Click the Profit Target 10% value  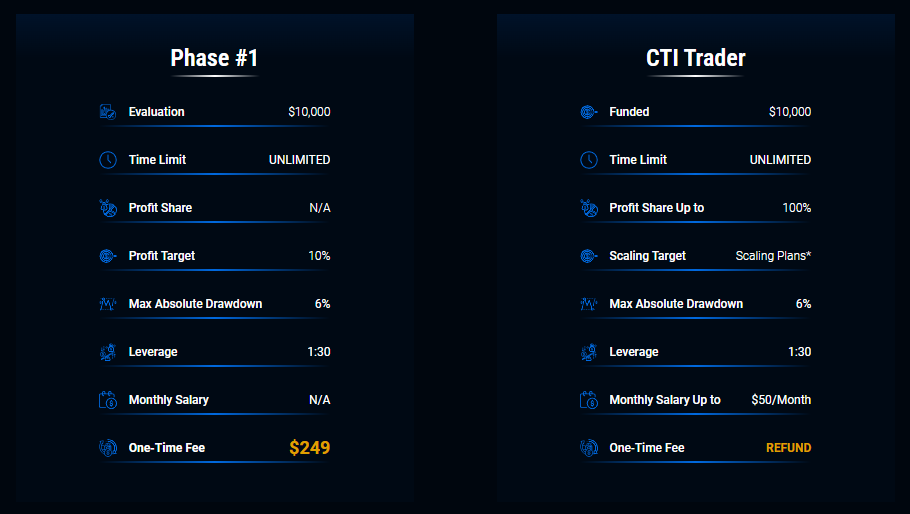coord(319,256)
